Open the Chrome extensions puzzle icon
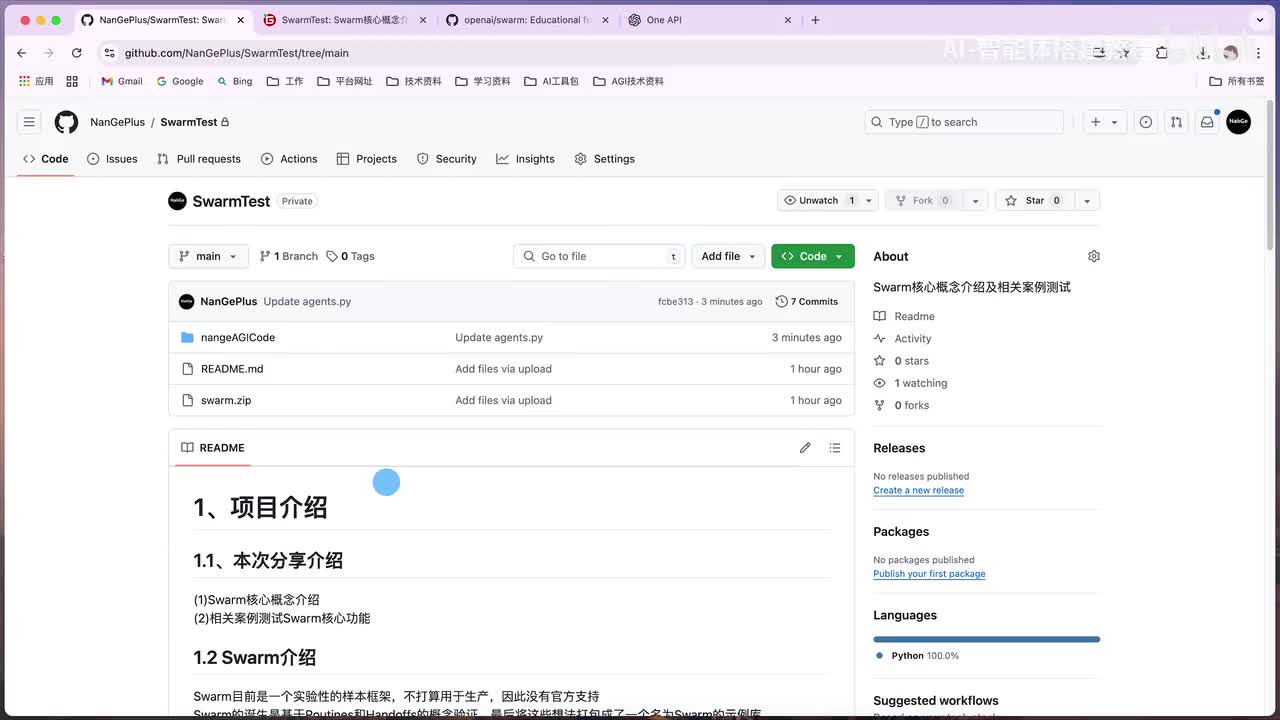 1162,53
